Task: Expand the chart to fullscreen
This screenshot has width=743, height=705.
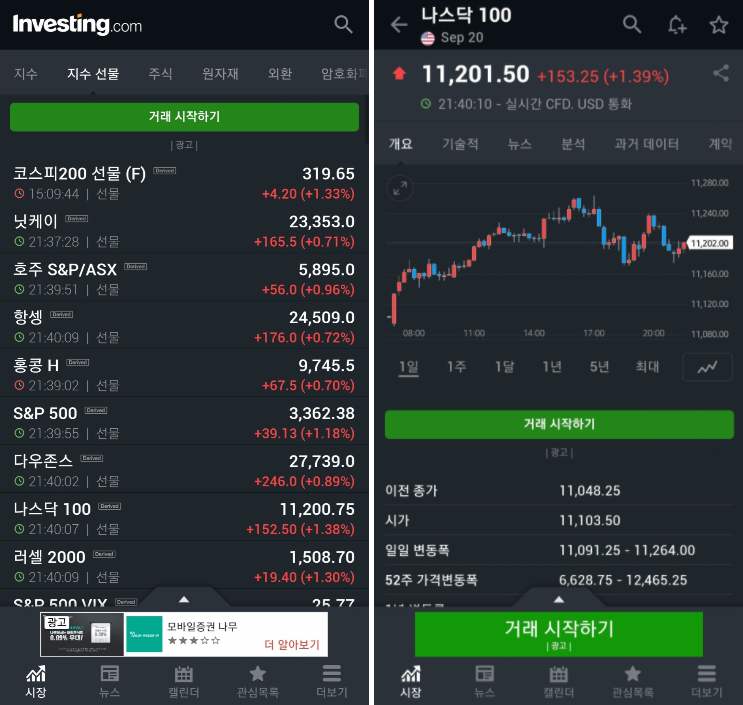Action: tap(400, 188)
